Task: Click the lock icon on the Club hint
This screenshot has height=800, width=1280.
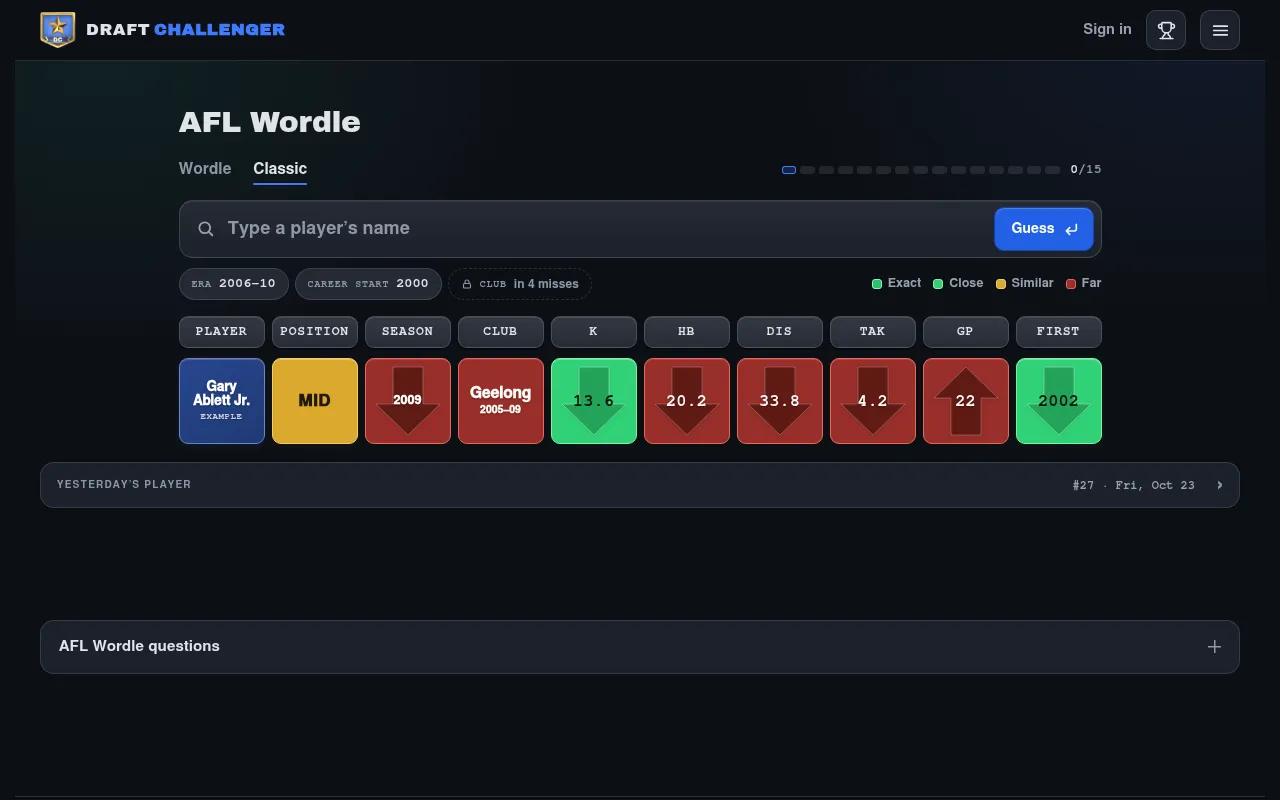Action: tap(467, 284)
